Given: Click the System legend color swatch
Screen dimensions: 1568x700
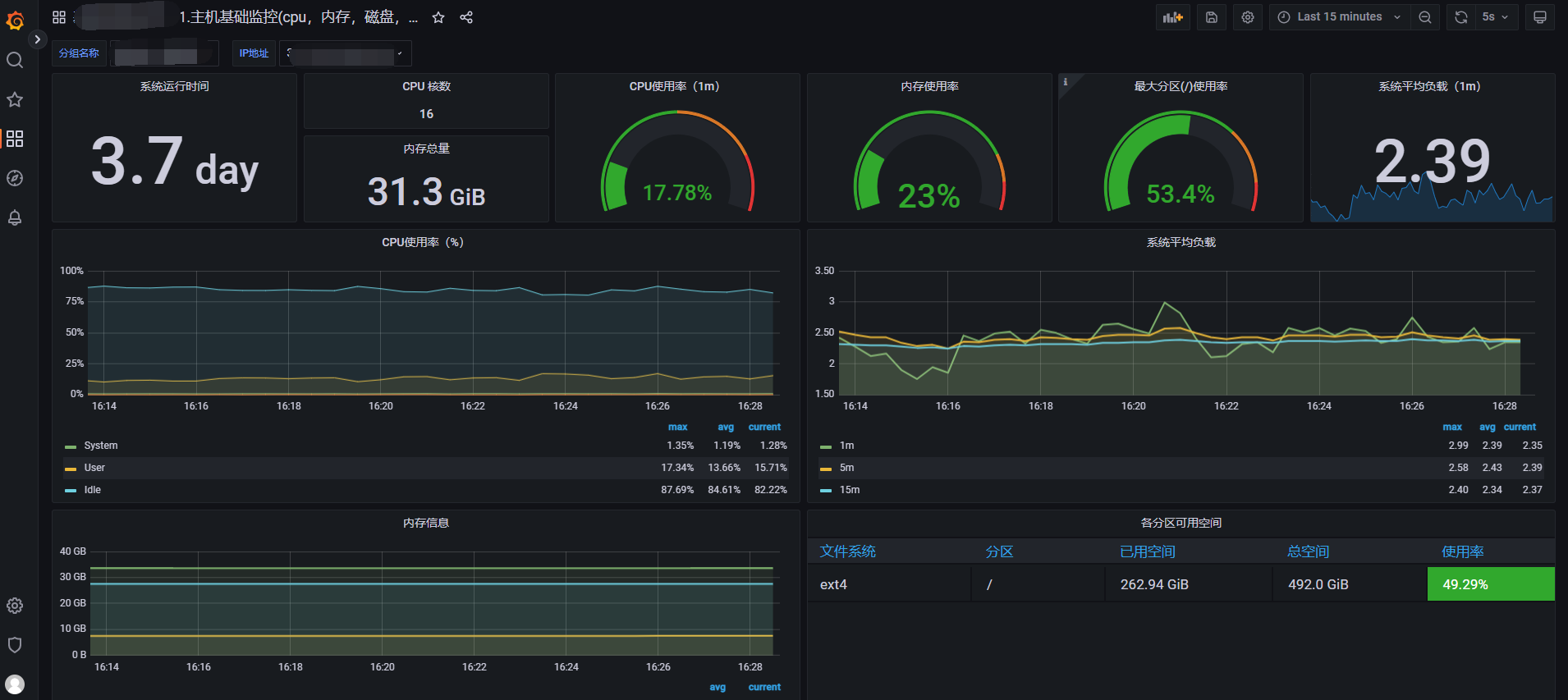Looking at the screenshot, I should pyautogui.click(x=71, y=446).
